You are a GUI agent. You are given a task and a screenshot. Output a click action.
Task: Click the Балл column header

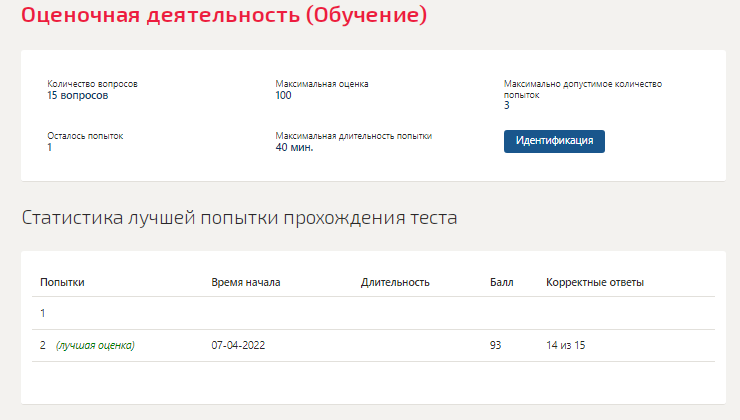[501, 282]
